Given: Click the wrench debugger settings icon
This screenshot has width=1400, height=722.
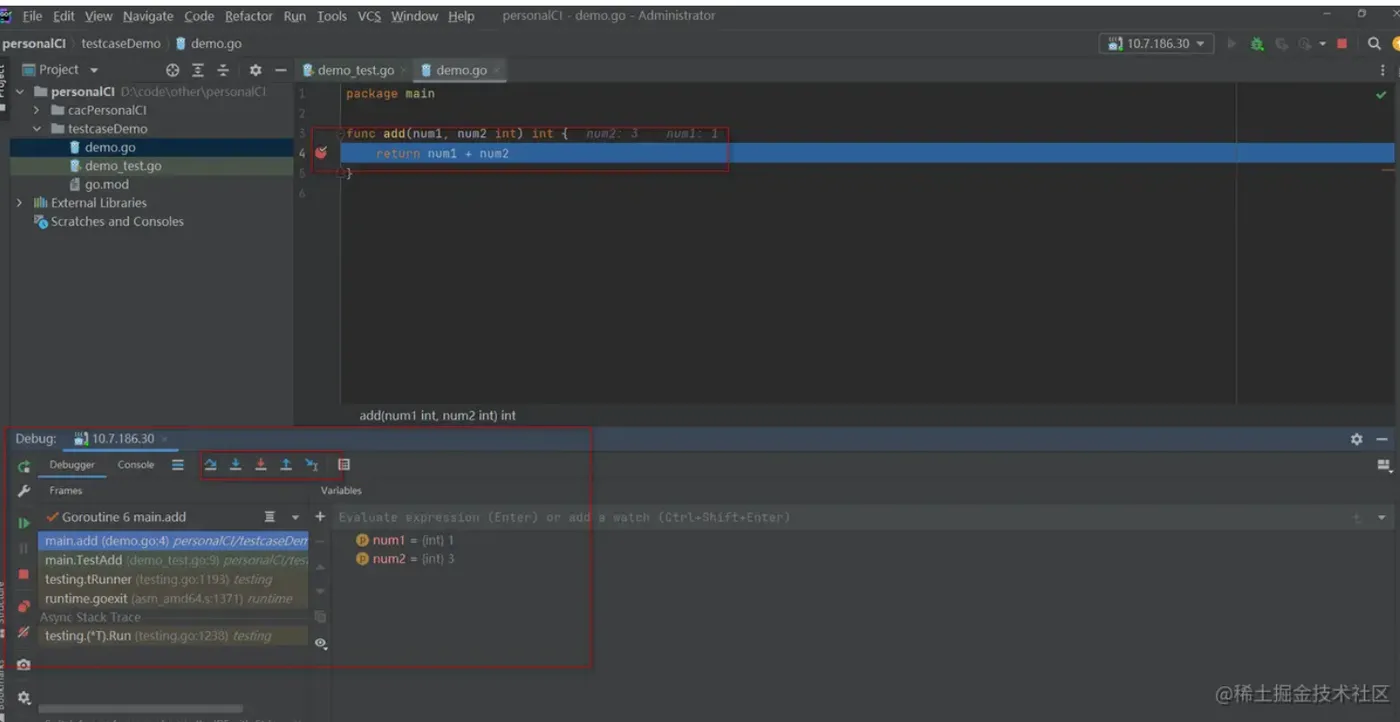Looking at the screenshot, I should (24, 491).
